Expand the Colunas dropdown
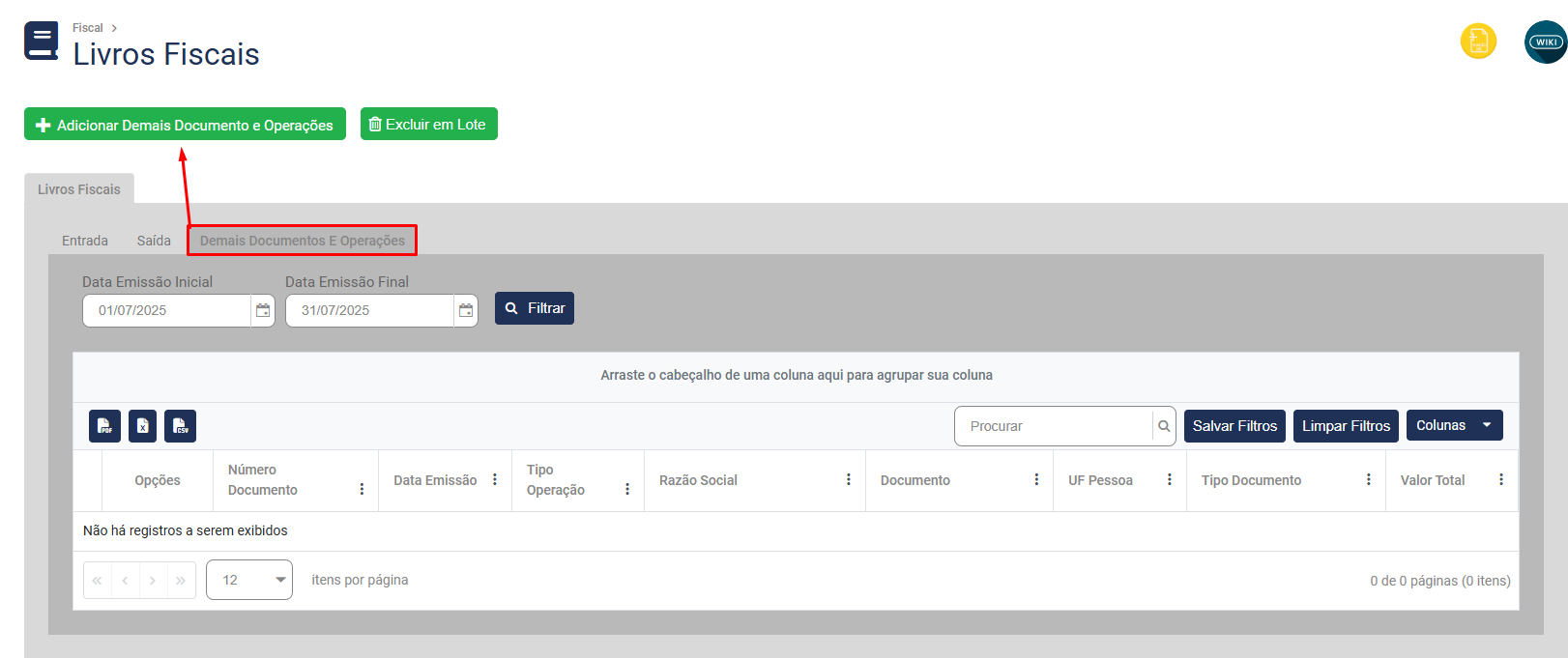 pos(1454,425)
